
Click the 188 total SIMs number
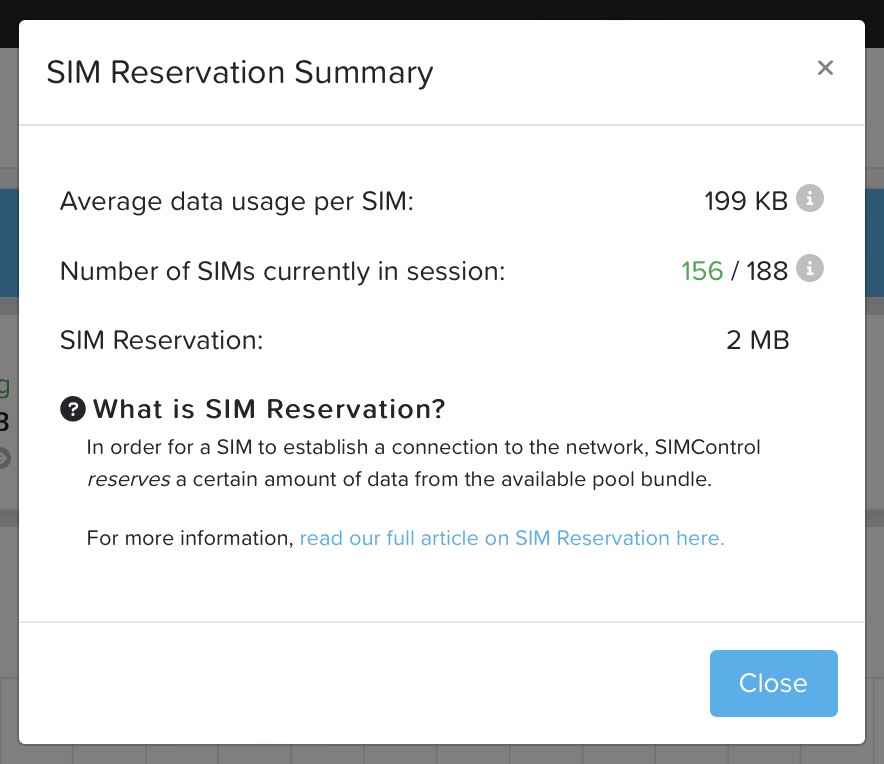click(767, 271)
